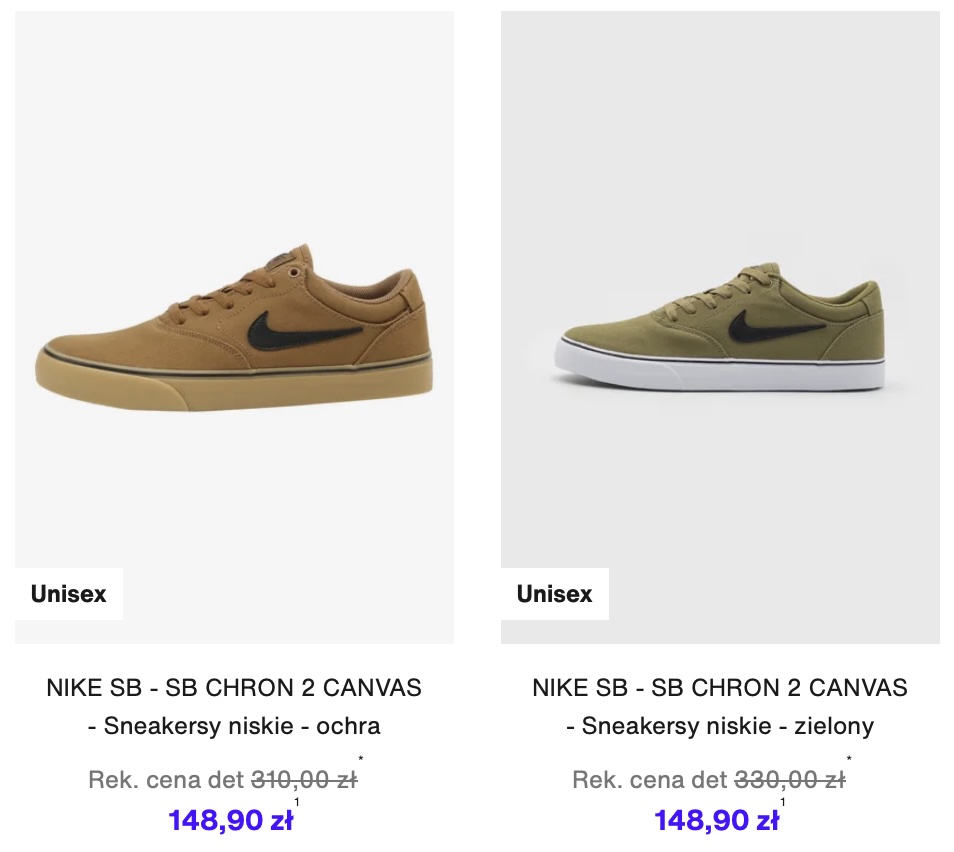Screen dimensions: 954x852
Task: Click 'Rek. cena det' label under ochra shoe
Action: tap(166, 780)
